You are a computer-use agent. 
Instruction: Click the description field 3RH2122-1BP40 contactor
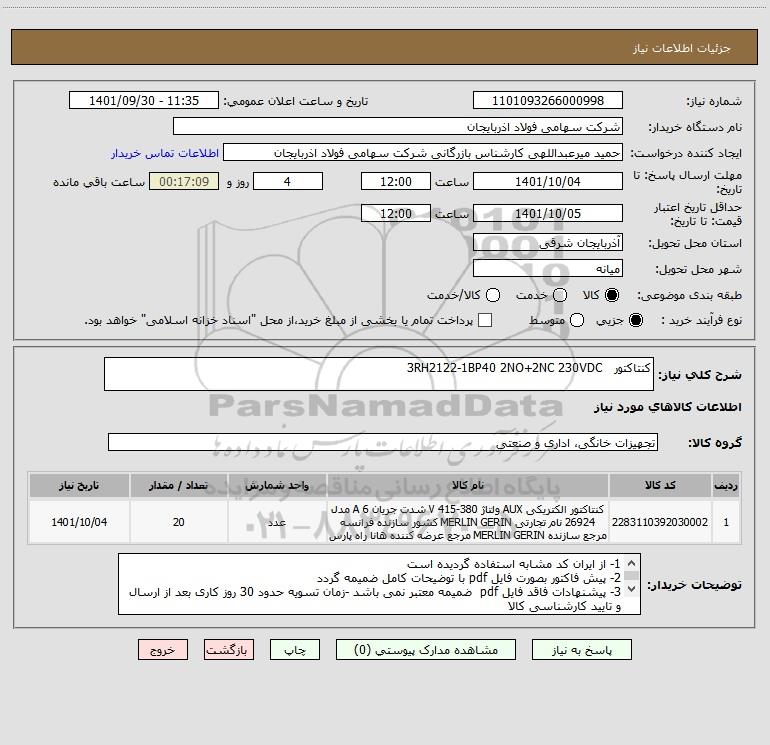379,374
